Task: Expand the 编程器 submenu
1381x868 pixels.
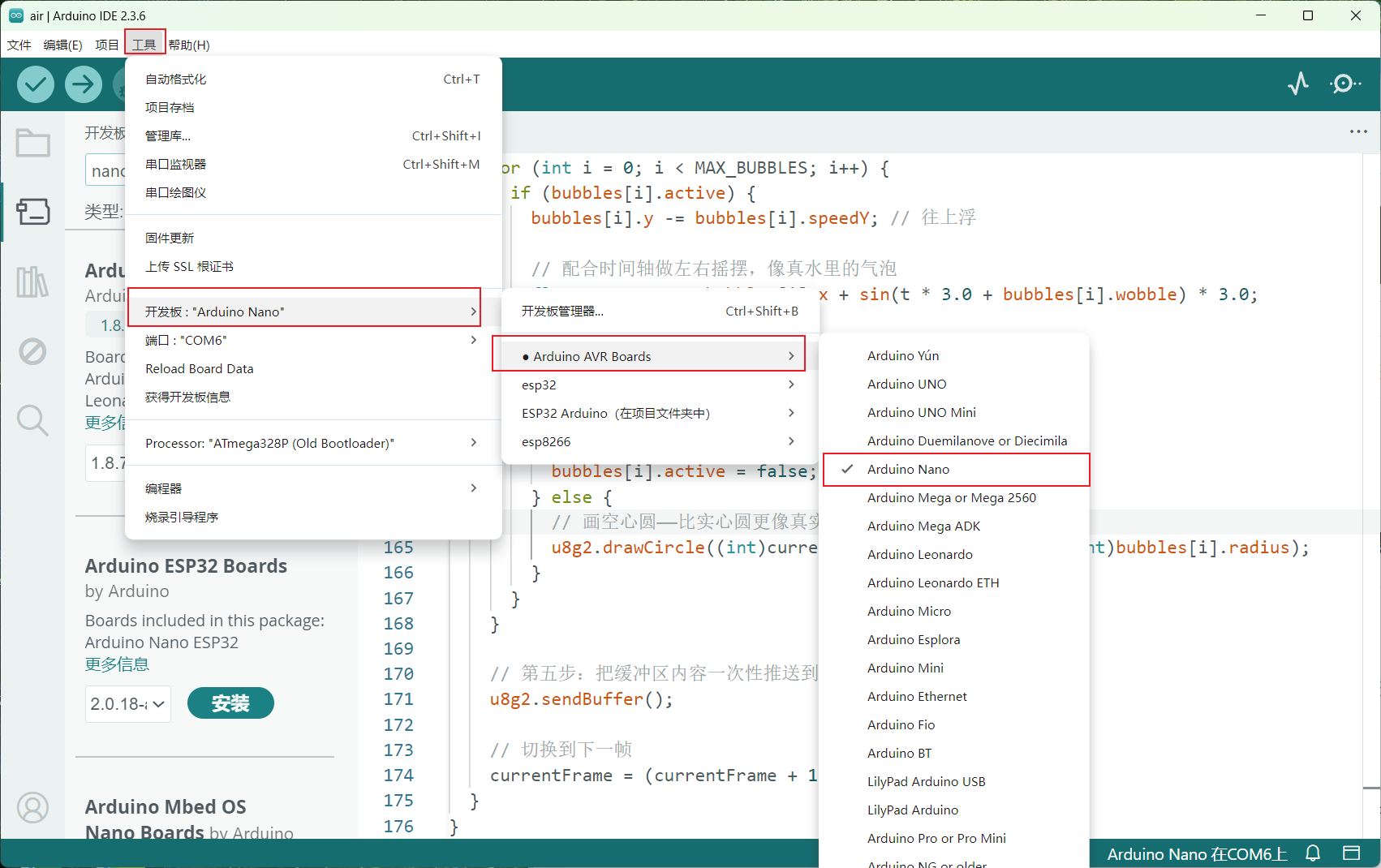Action: click(x=312, y=488)
